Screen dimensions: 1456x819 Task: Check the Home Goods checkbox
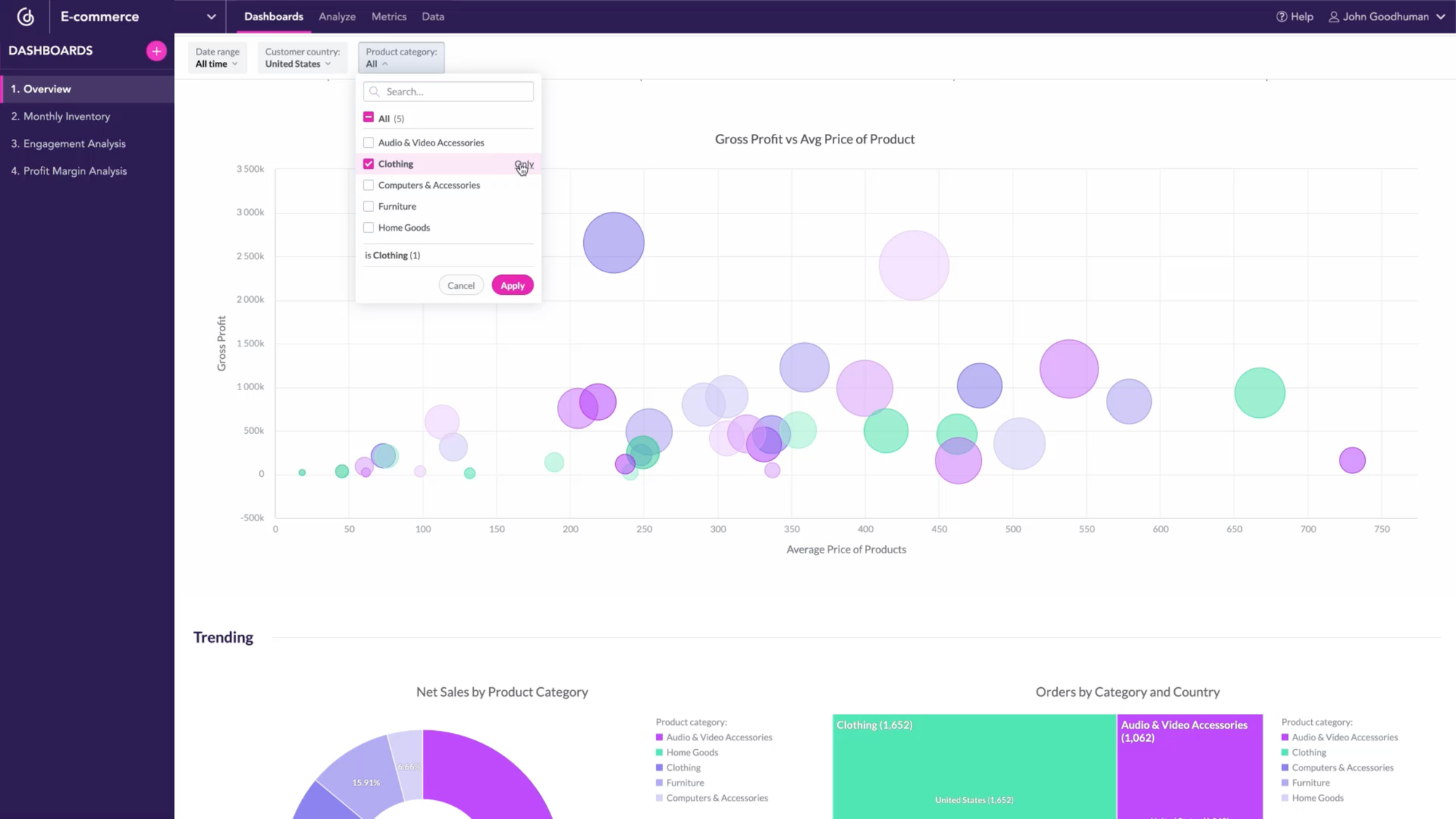coord(368,227)
